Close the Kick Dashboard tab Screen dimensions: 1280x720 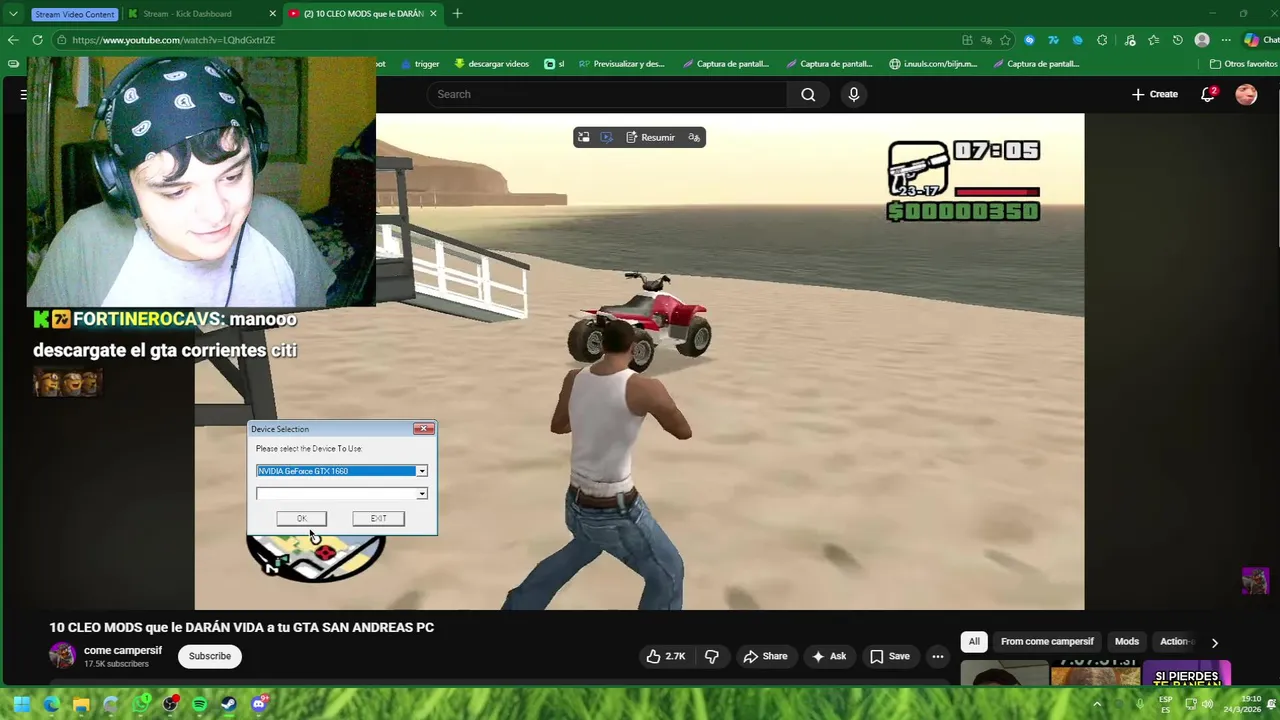pyautogui.click(x=273, y=14)
